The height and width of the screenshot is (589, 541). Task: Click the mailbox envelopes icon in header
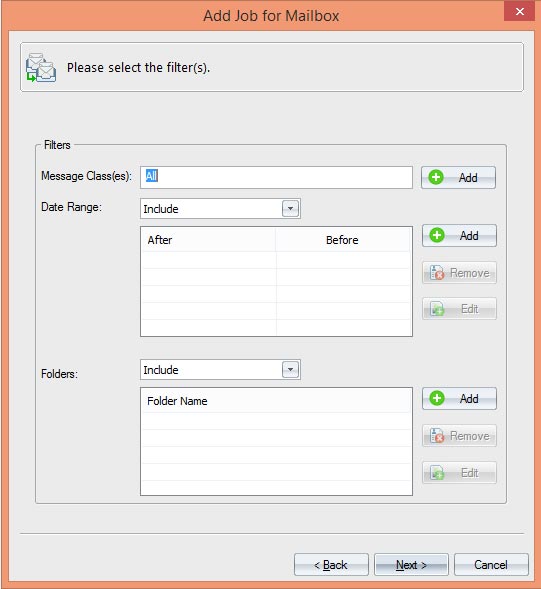click(x=41, y=67)
